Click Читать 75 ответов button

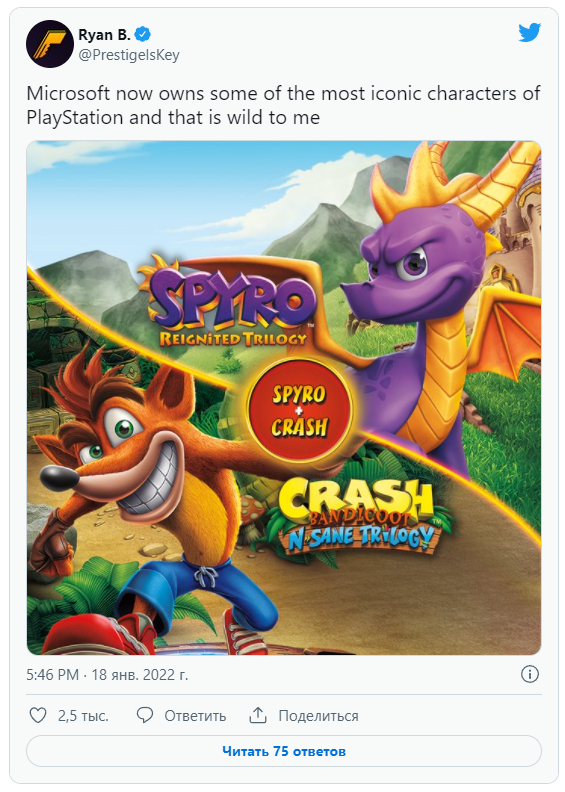pyautogui.click(x=284, y=751)
